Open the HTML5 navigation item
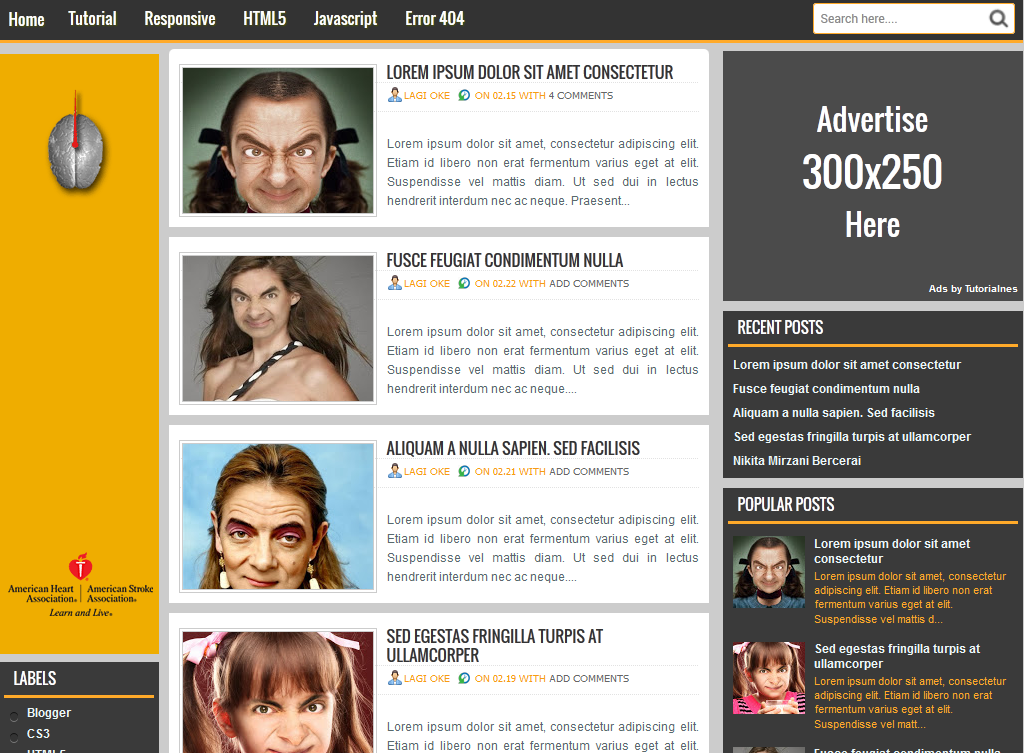The width and height of the screenshot is (1024, 753). click(x=264, y=19)
